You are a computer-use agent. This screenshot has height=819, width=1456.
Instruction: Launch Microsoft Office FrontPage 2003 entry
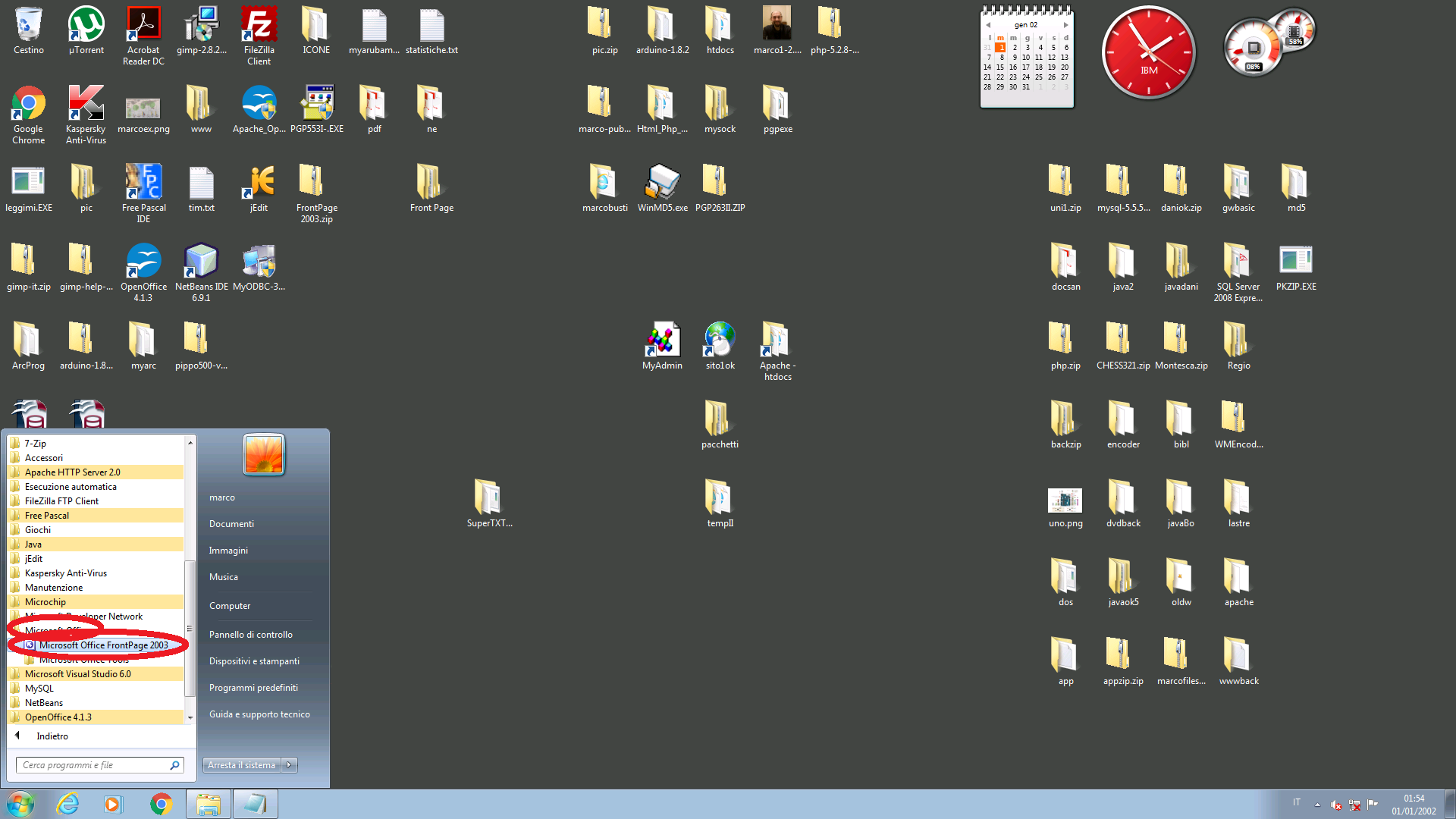point(103,645)
